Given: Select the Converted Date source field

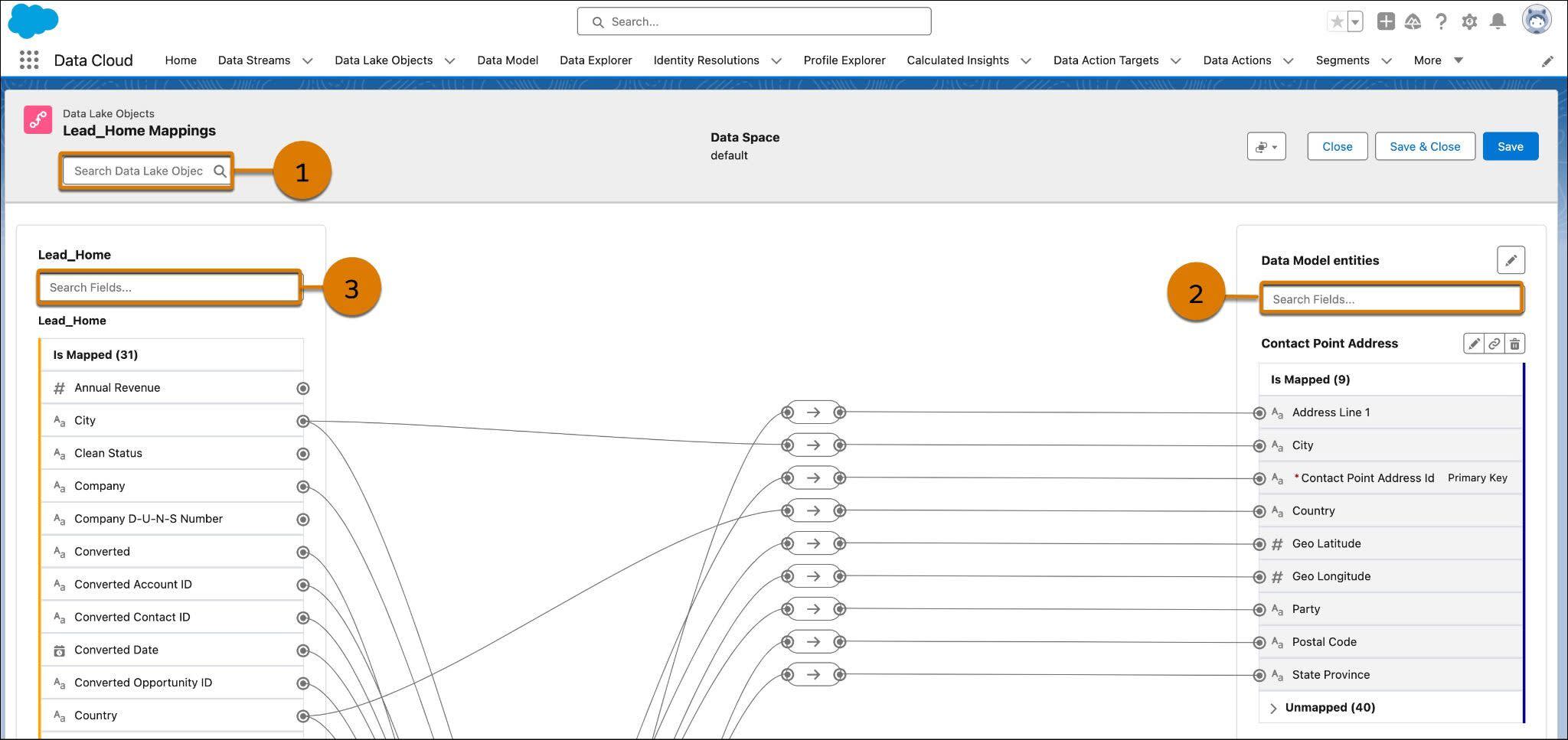Looking at the screenshot, I should [x=172, y=650].
